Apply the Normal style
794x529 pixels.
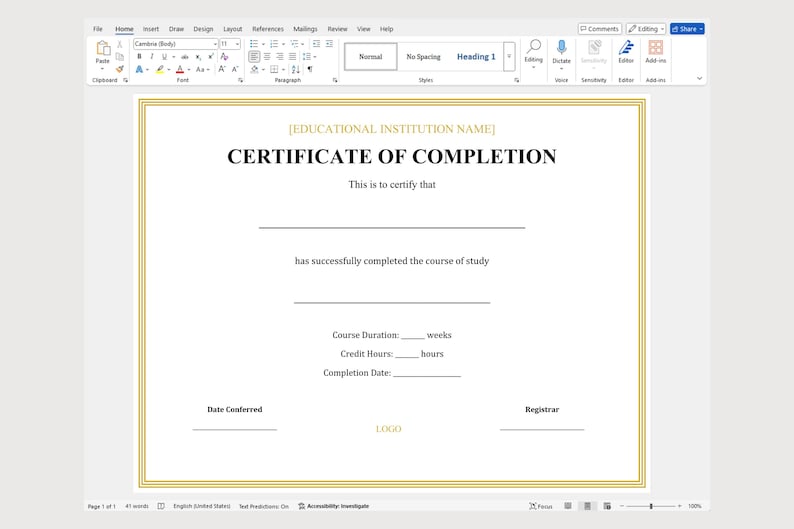pos(371,56)
